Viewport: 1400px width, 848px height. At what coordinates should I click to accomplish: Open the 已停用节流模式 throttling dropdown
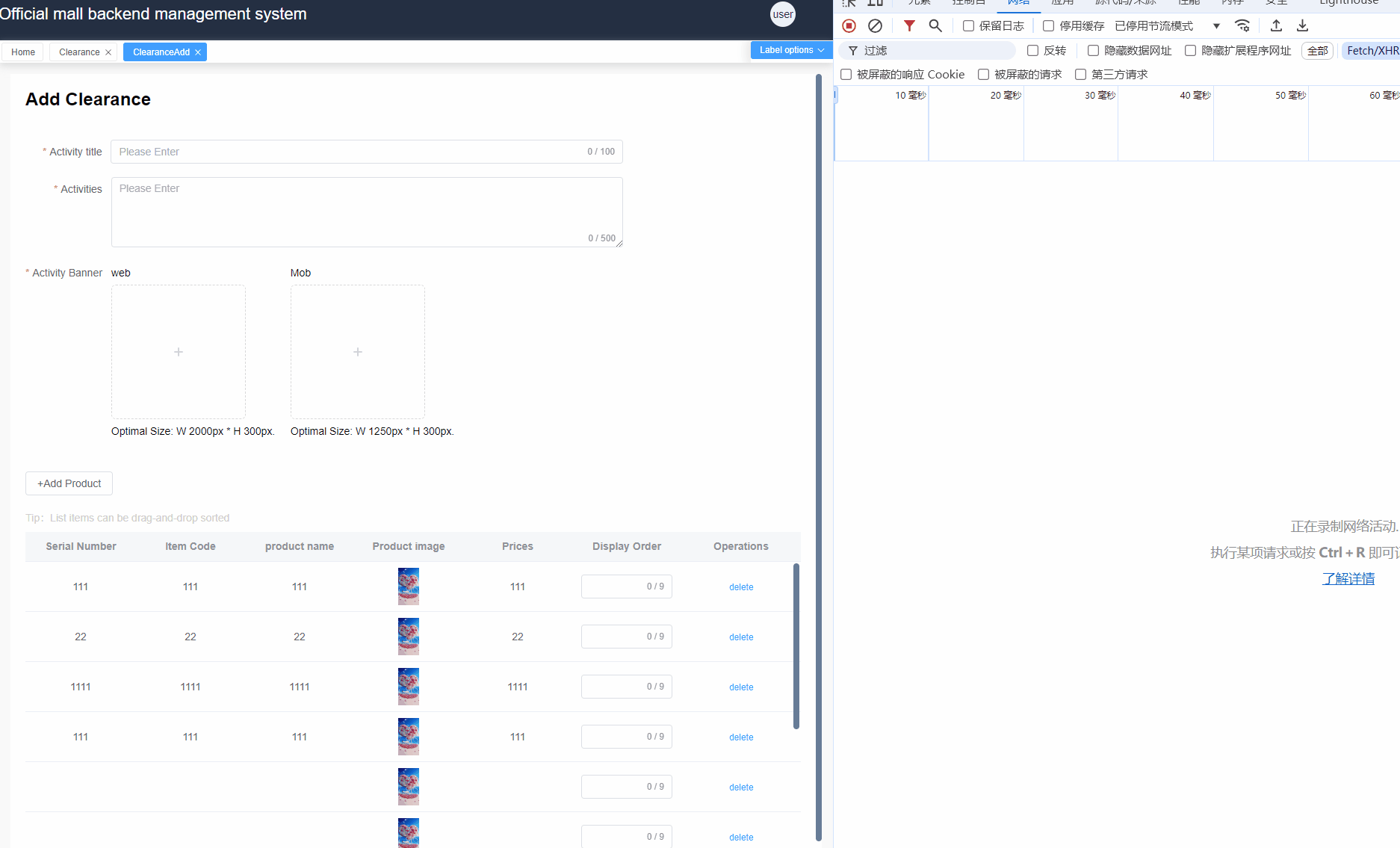point(1168,26)
